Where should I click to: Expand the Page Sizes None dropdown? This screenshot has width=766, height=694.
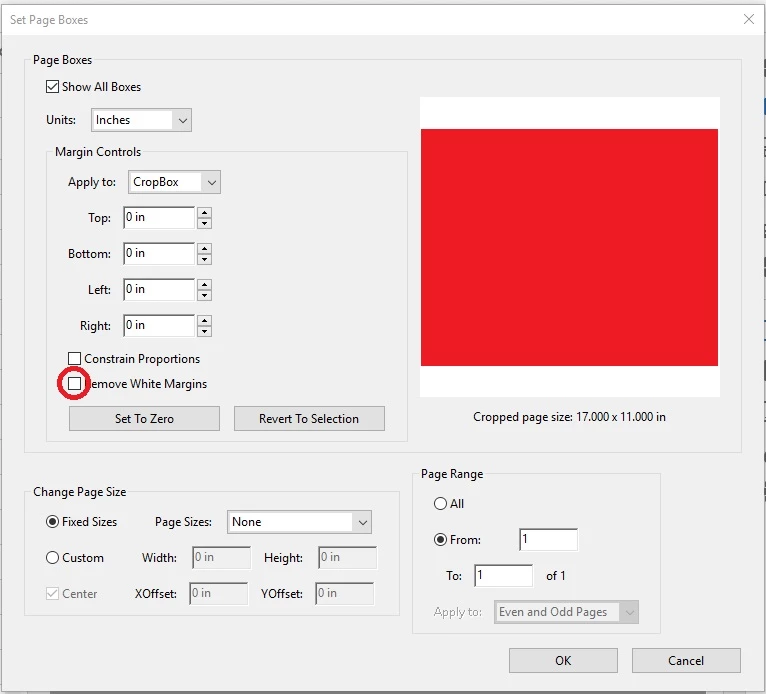299,522
